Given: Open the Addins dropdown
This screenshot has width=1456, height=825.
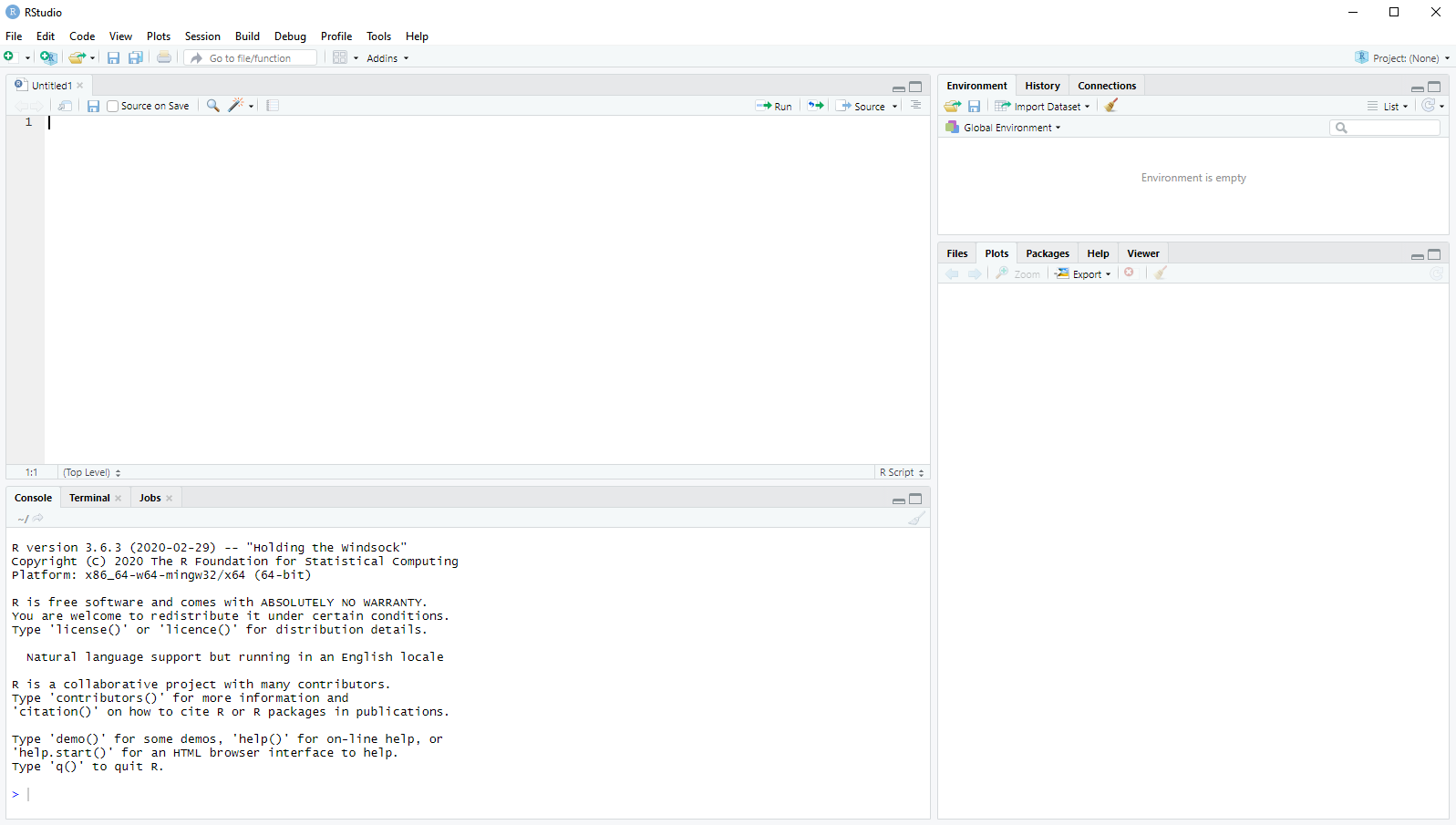Looking at the screenshot, I should click(x=387, y=58).
